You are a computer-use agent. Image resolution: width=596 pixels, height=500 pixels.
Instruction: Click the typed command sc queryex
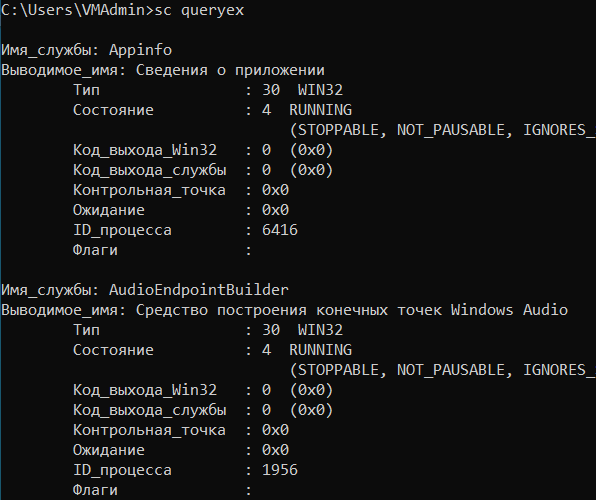click(x=199, y=10)
